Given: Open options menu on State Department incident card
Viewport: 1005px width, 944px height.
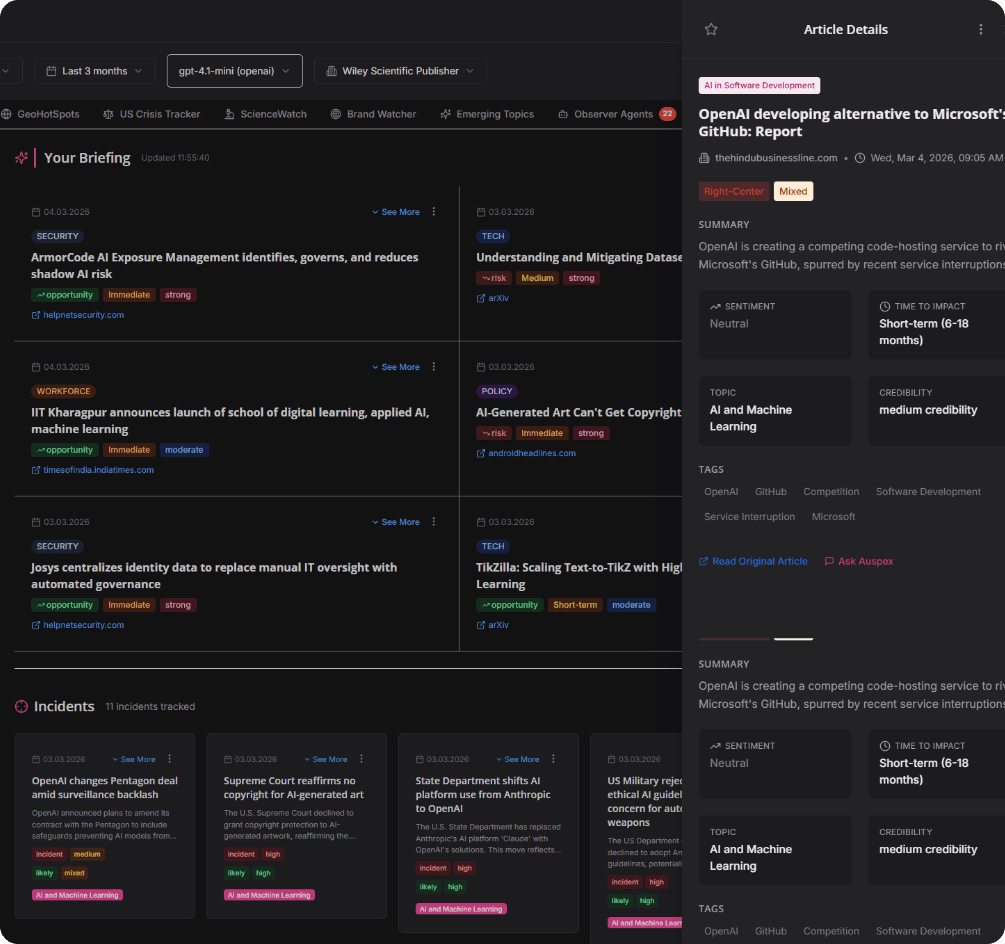Looking at the screenshot, I should coord(553,759).
